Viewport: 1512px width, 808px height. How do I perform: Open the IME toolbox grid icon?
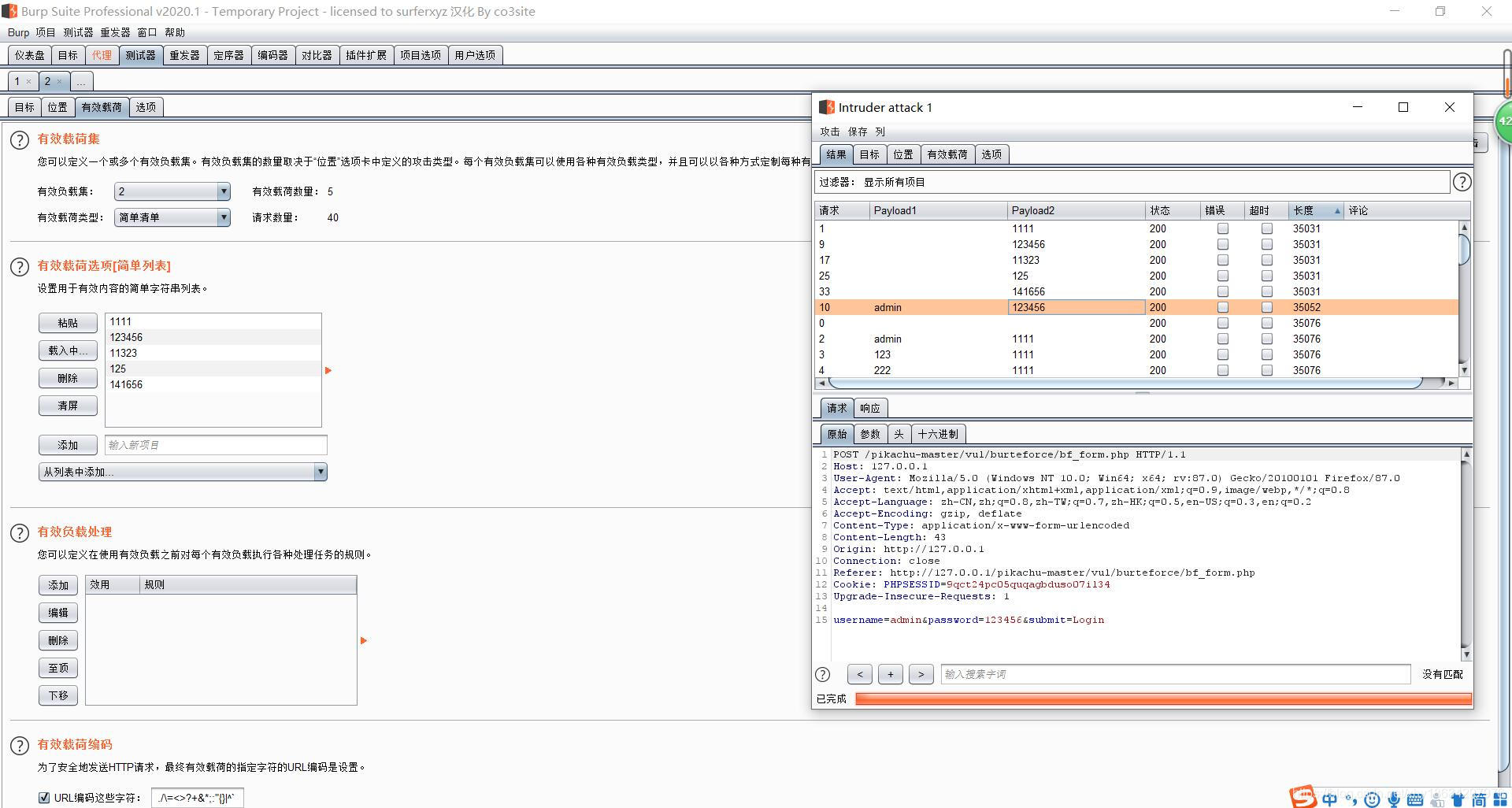[x=1499, y=799]
